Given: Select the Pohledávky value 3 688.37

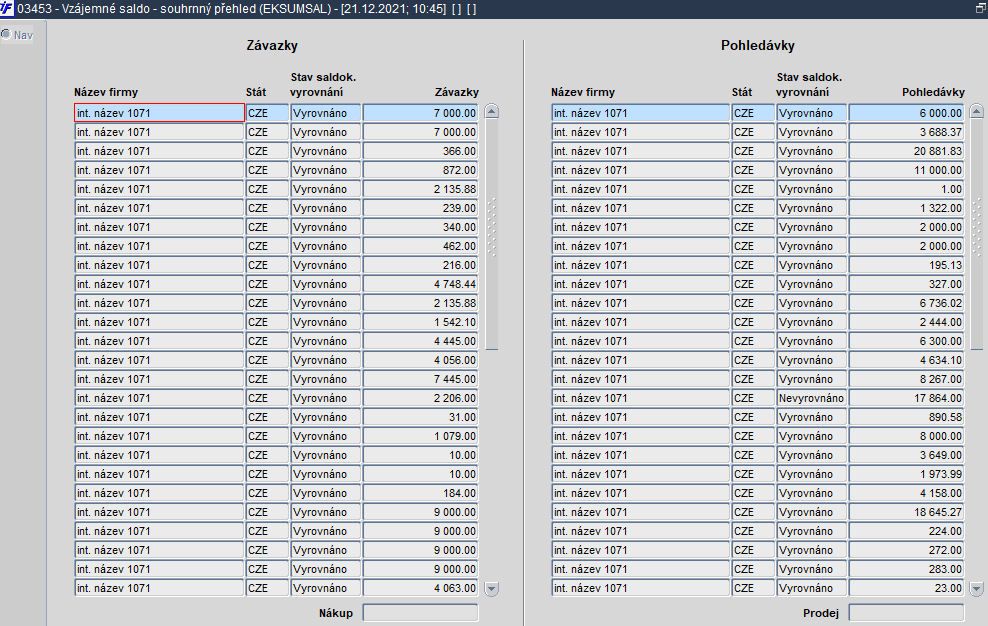Looking at the screenshot, I should click(x=906, y=132).
